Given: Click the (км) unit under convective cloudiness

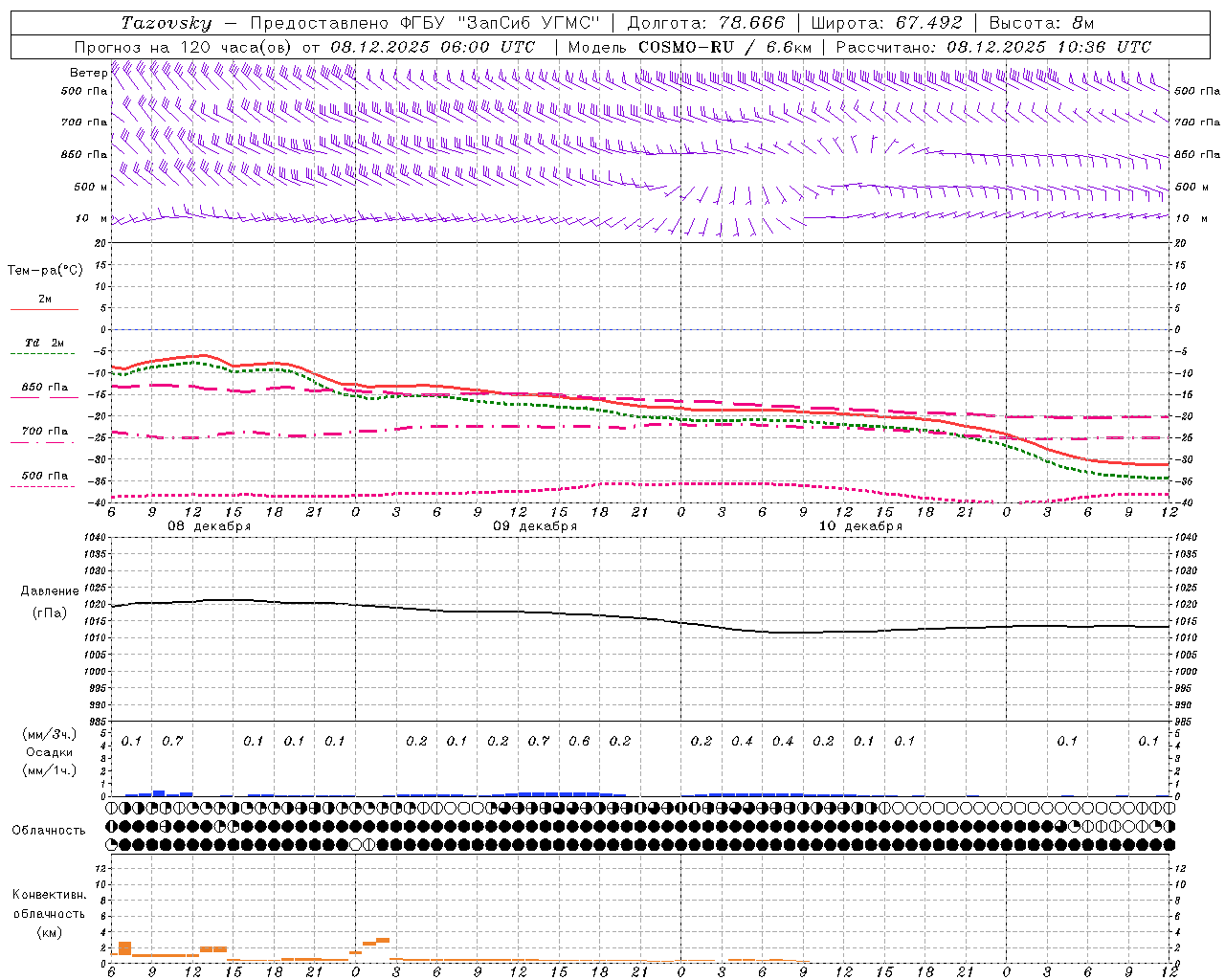Looking at the screenshot, I should click(49, 932).
